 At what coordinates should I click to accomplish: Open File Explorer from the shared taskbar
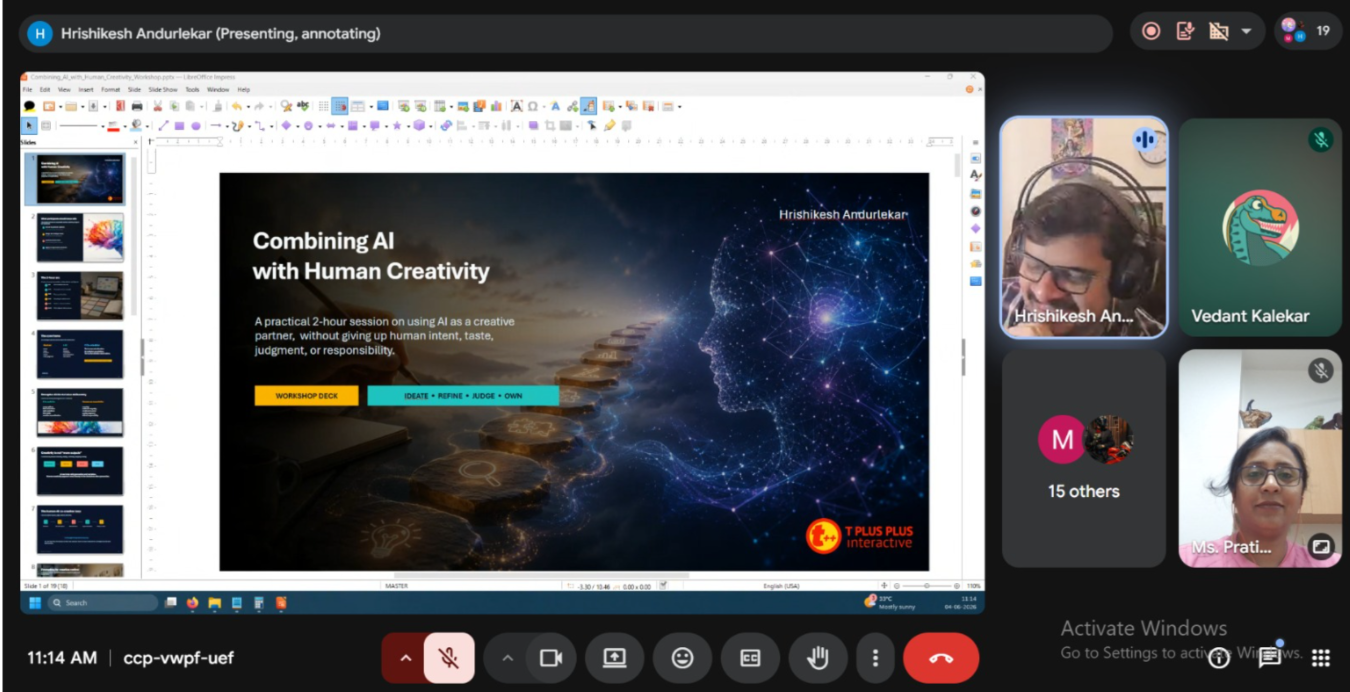click(x=214, y=603)
